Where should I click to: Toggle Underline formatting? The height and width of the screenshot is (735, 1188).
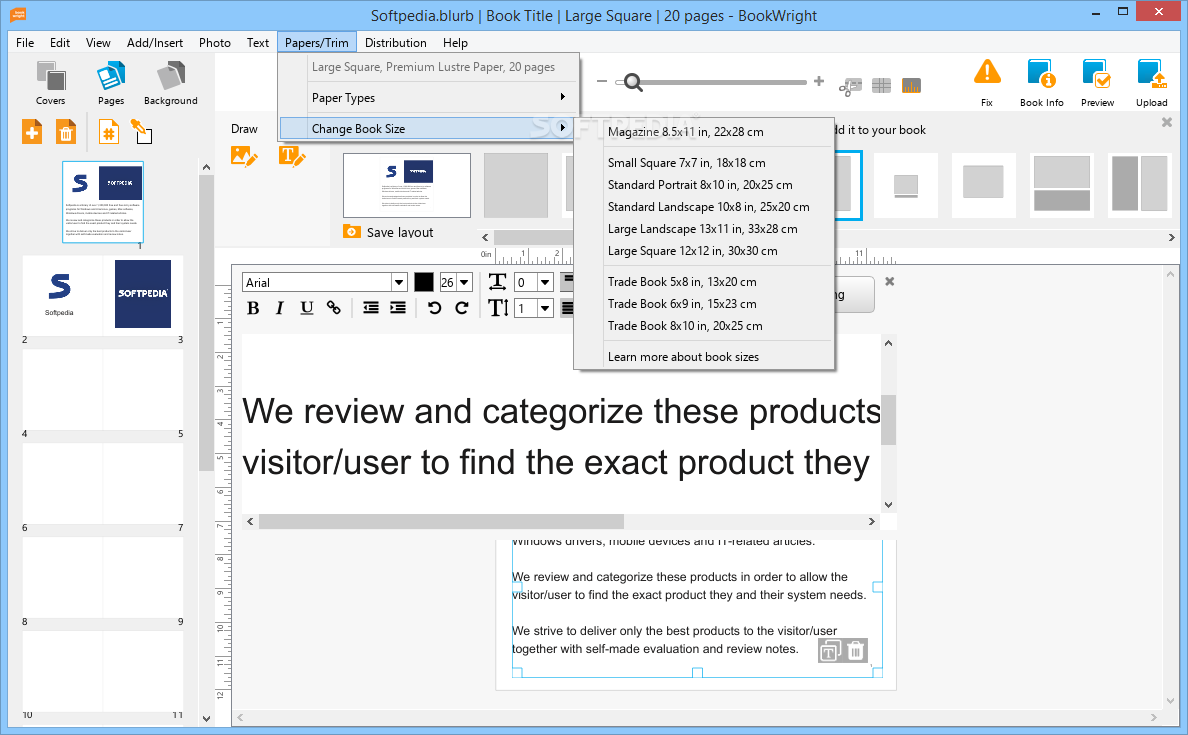[x=306, y=308]
